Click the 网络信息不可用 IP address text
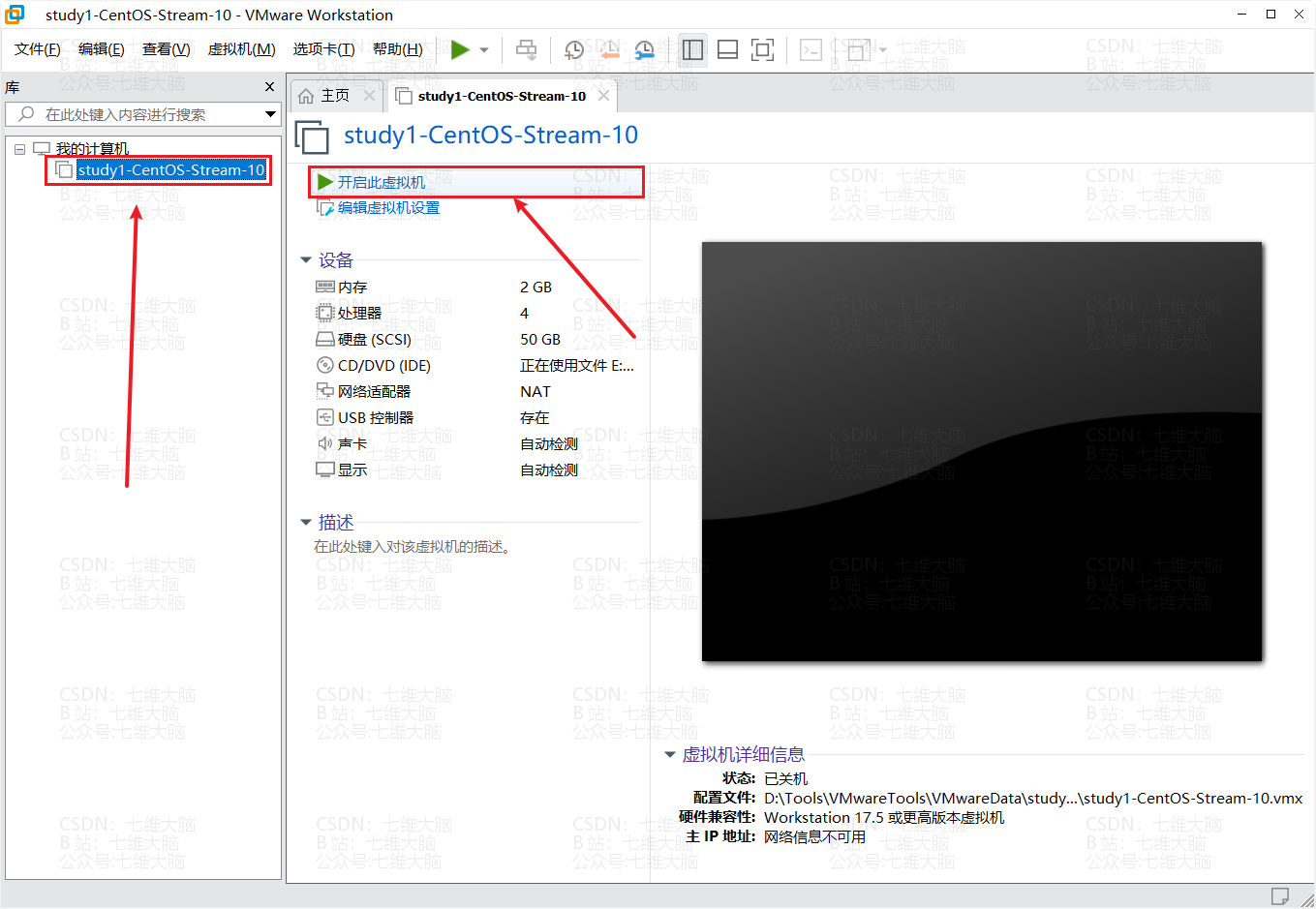1316x909 pixels. pyautogui.click(x=814, y=837)
